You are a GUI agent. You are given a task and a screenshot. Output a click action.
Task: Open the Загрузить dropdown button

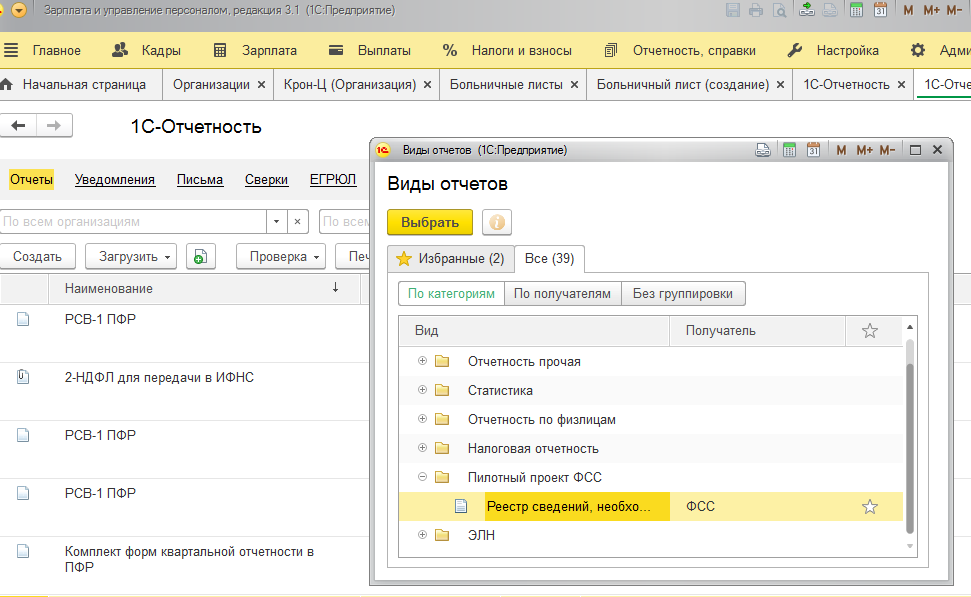coord(131,256)
